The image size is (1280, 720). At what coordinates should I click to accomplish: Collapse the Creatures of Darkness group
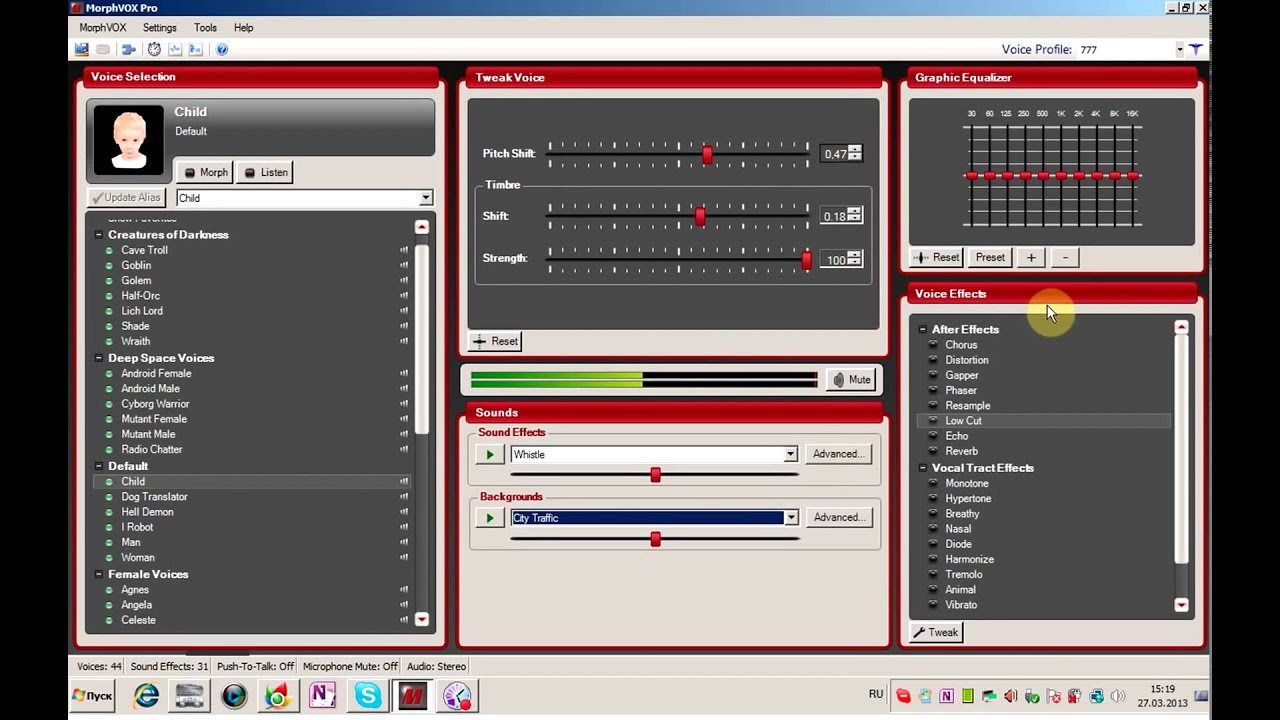tap(98, 235)
